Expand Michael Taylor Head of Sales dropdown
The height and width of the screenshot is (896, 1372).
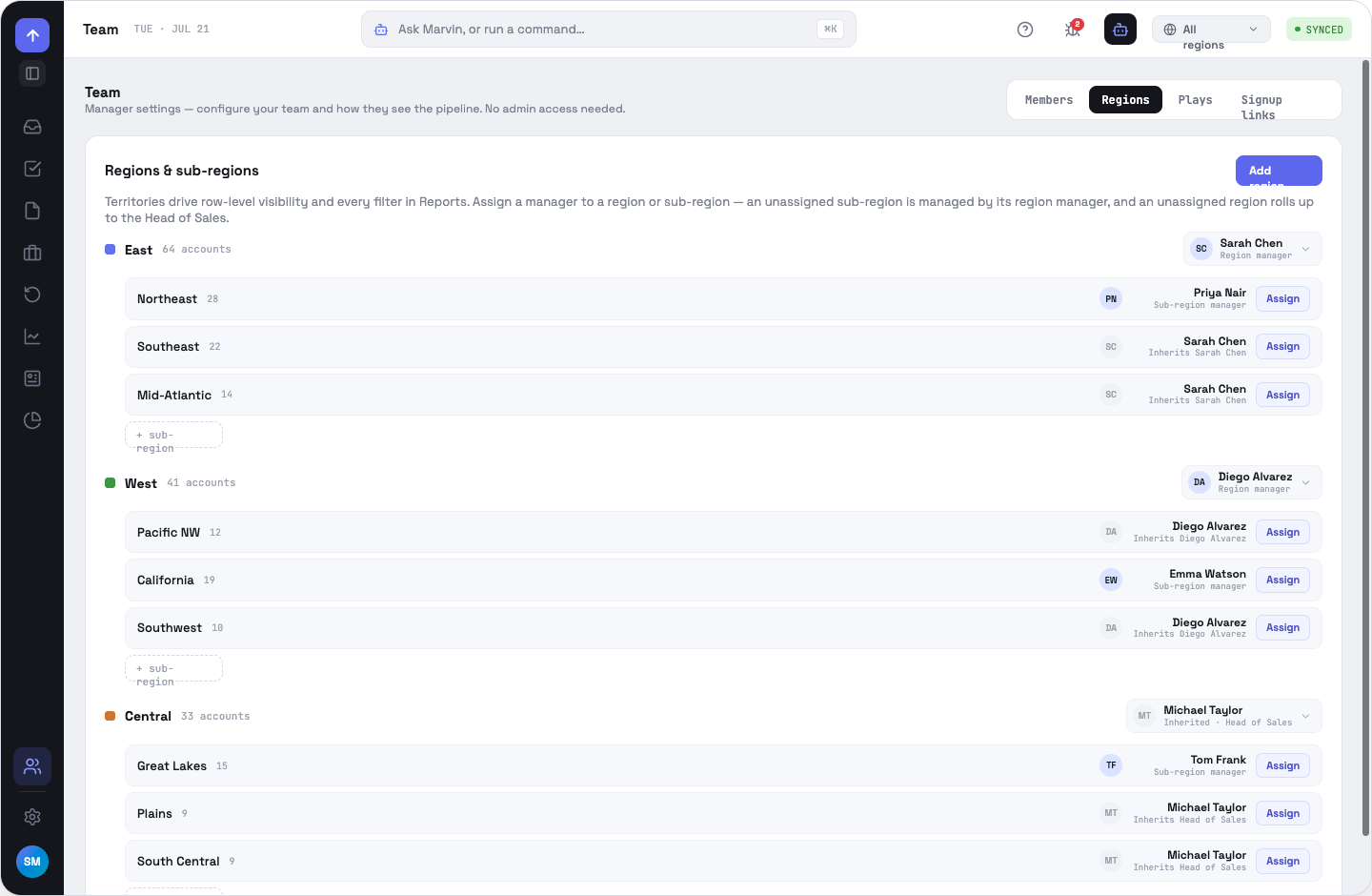1224,716
